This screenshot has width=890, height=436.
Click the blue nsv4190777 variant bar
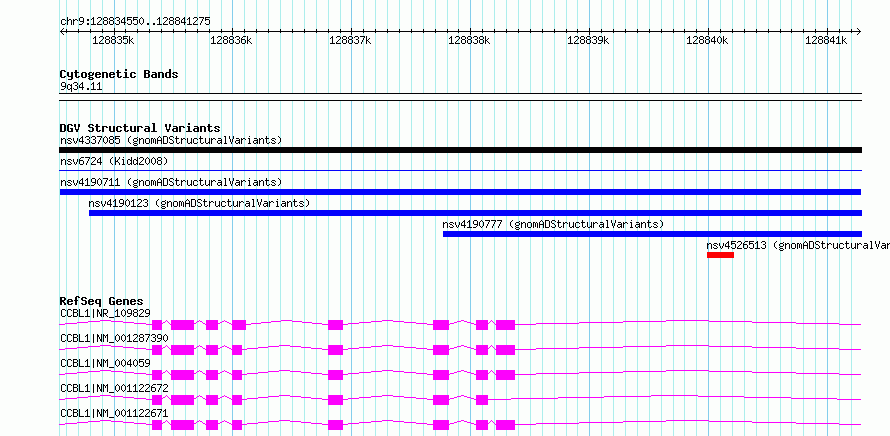point(652,234)
